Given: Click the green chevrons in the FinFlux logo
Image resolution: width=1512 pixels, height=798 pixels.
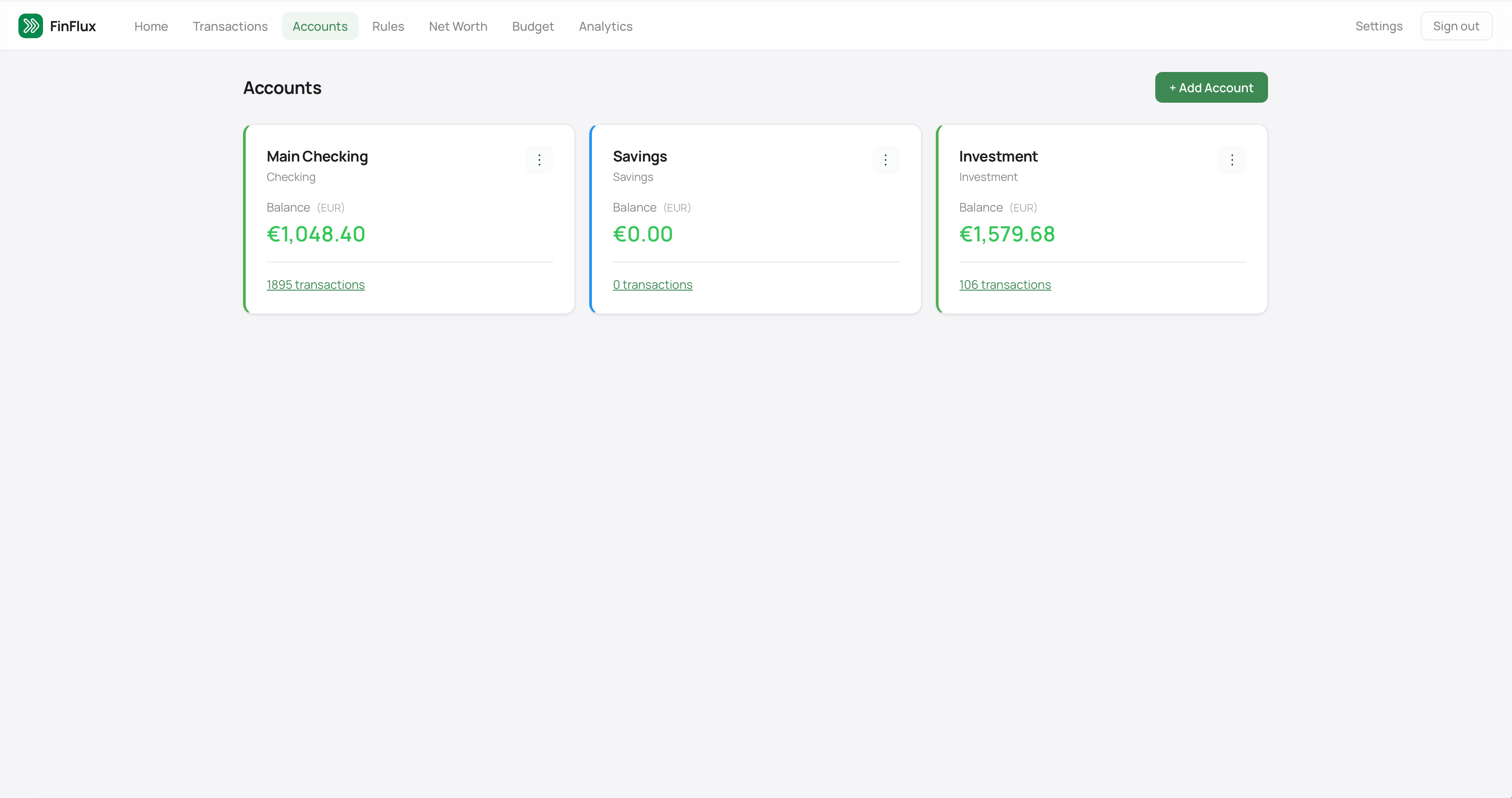Looking at the screenshot, I should tap(31, 25).
